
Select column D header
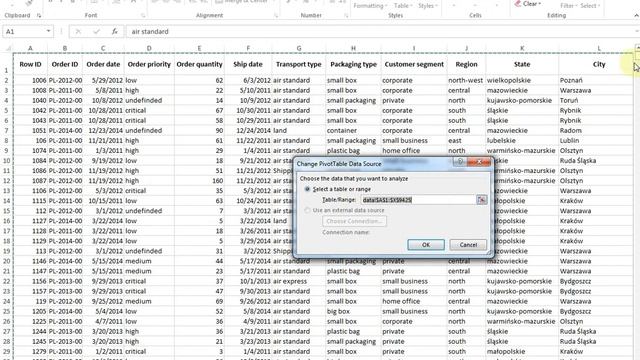[149, 48]
